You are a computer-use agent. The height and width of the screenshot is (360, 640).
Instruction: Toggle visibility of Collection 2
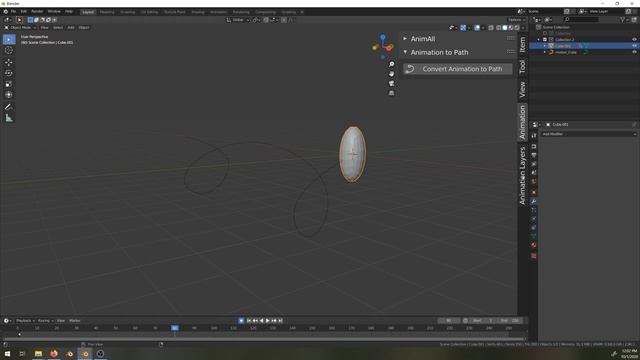pyautogui.click(x=634, y=40)
